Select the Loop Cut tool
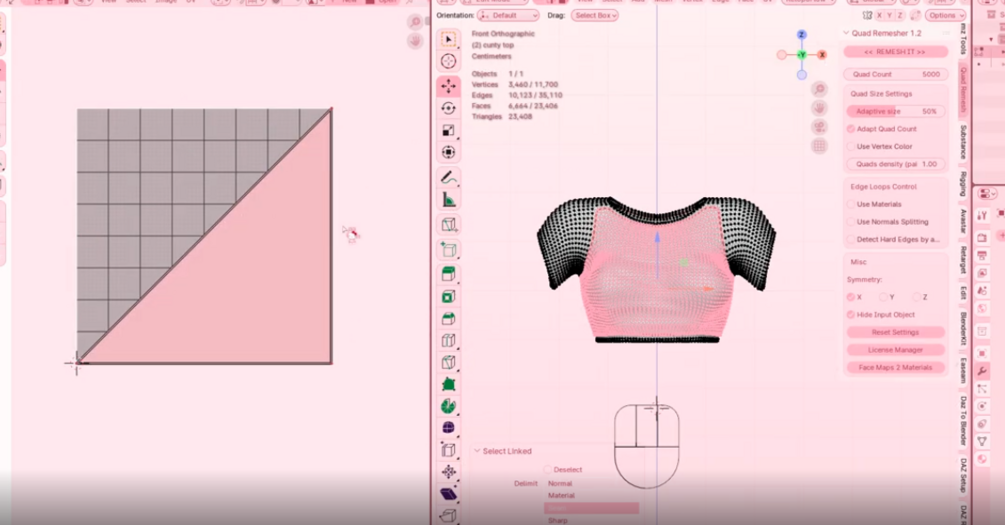Image resolution: width=1005 pixels, height=525 pixels. [449, 340]
